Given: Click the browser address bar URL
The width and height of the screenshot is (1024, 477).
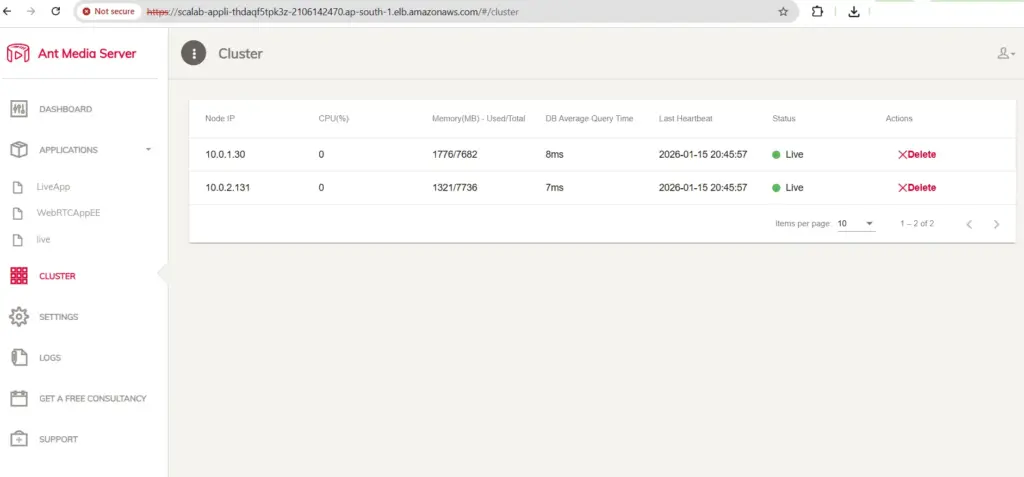Looking at the screenshot, I should (333, 12).
